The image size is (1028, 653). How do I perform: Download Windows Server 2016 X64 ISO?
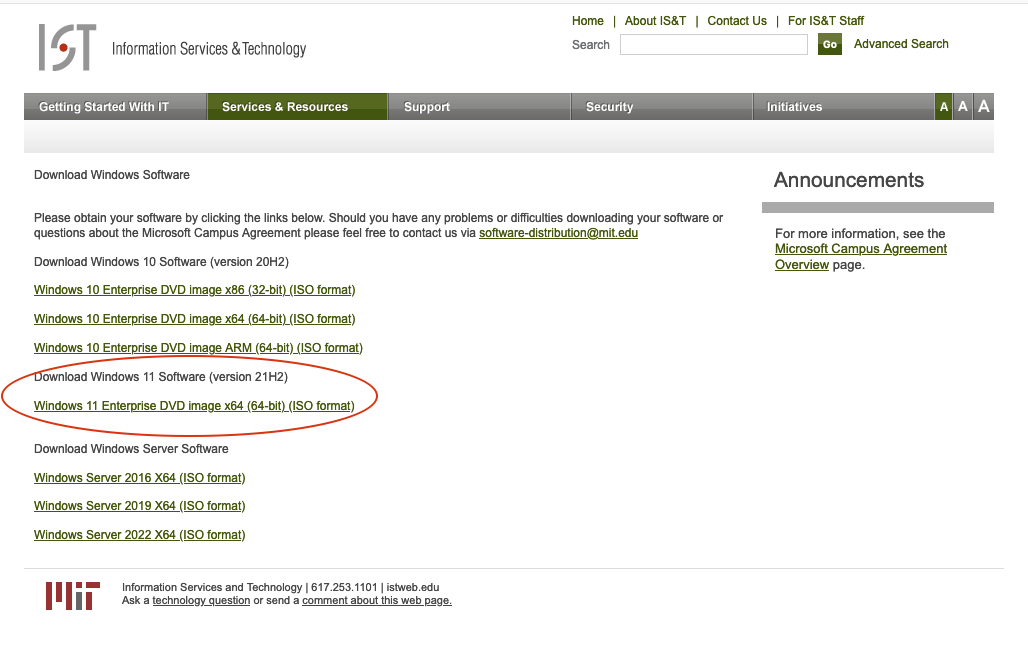point(140,478)
